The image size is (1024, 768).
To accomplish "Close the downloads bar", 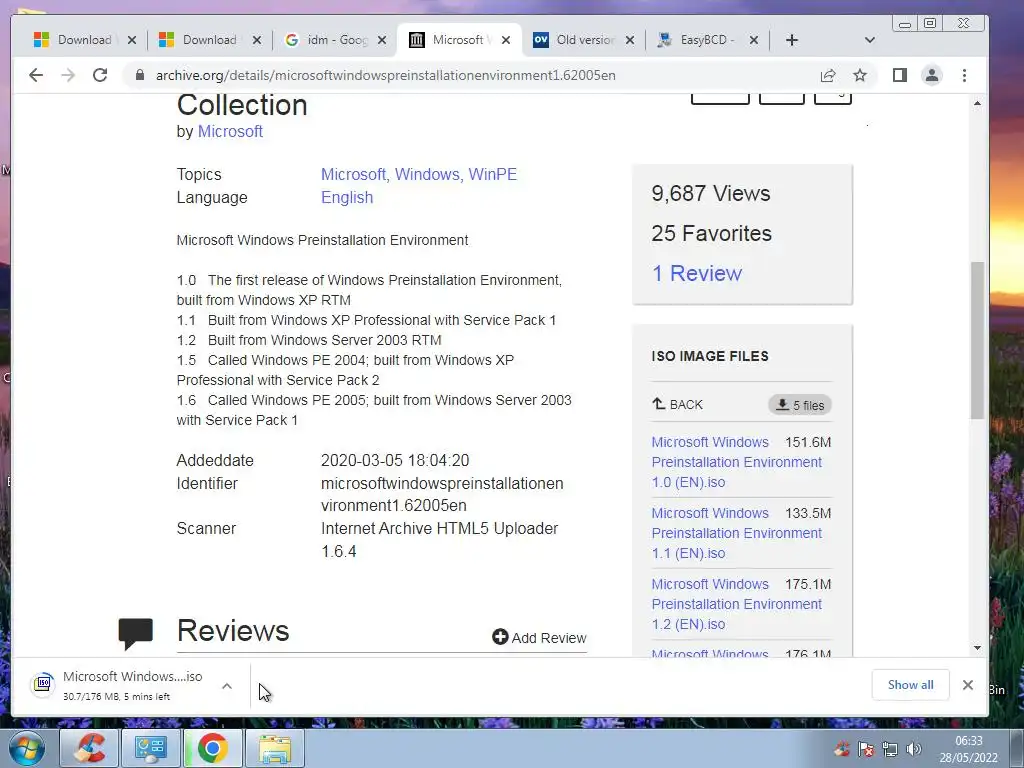I will 968,684.
